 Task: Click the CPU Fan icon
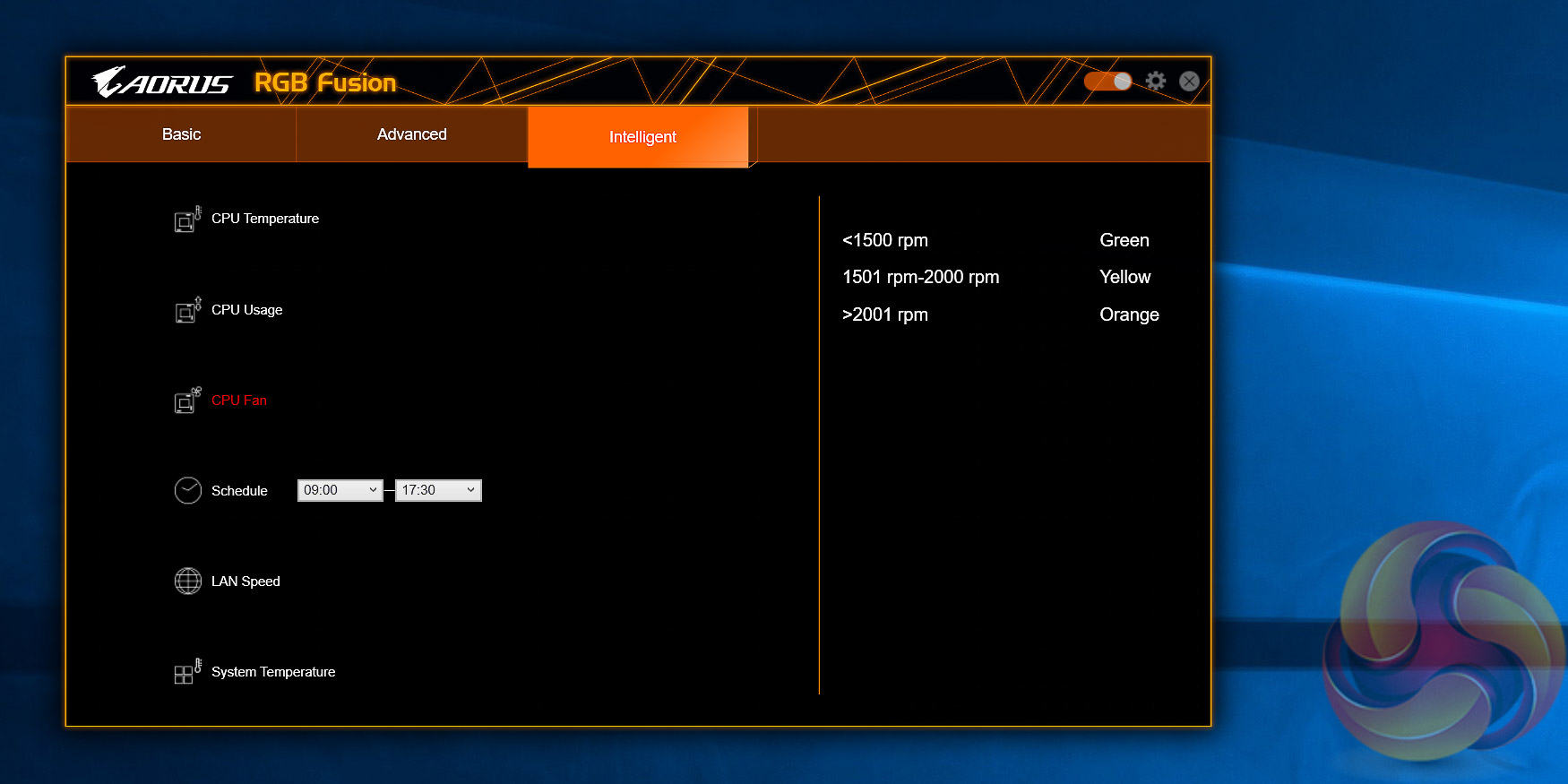pos(186,401)
